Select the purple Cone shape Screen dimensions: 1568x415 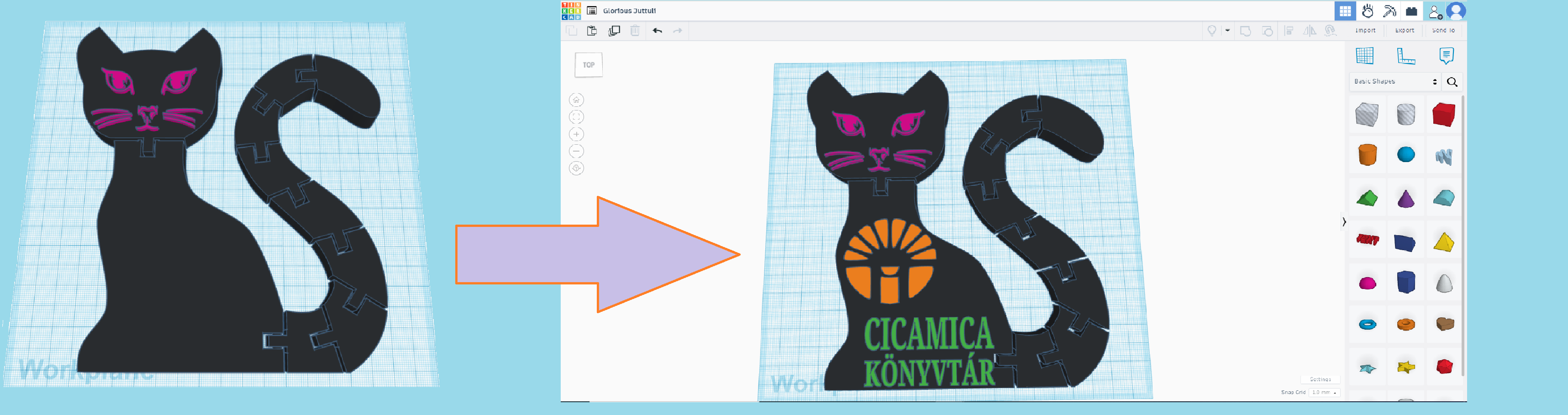tap(1405, 199)
